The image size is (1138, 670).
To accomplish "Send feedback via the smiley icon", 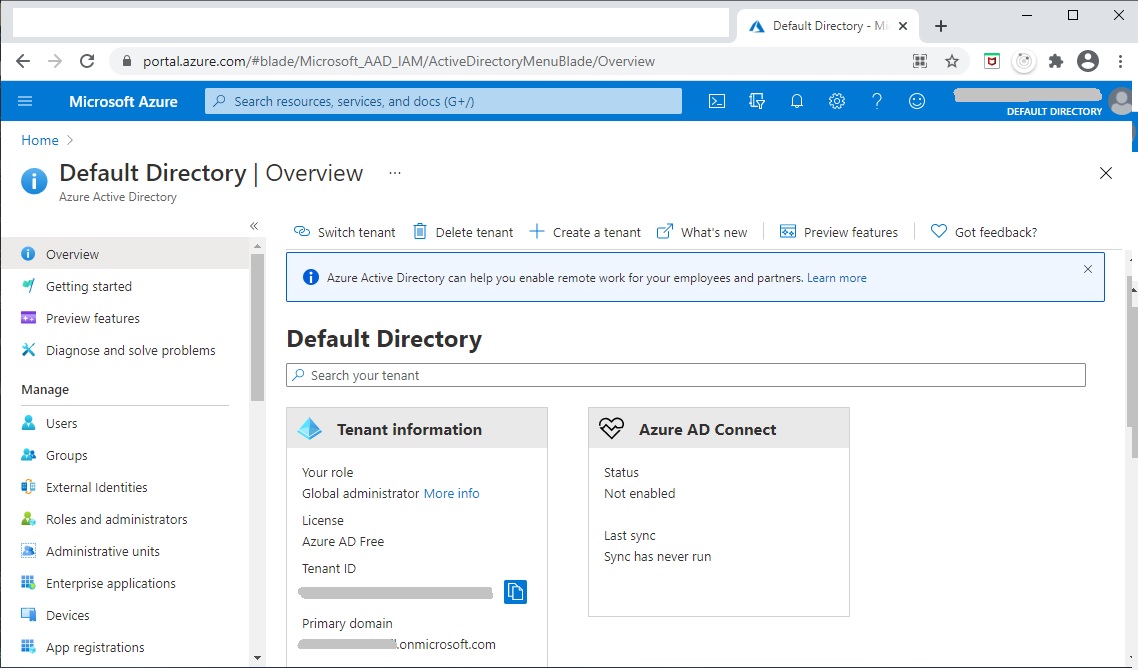I will coord(916,101).
